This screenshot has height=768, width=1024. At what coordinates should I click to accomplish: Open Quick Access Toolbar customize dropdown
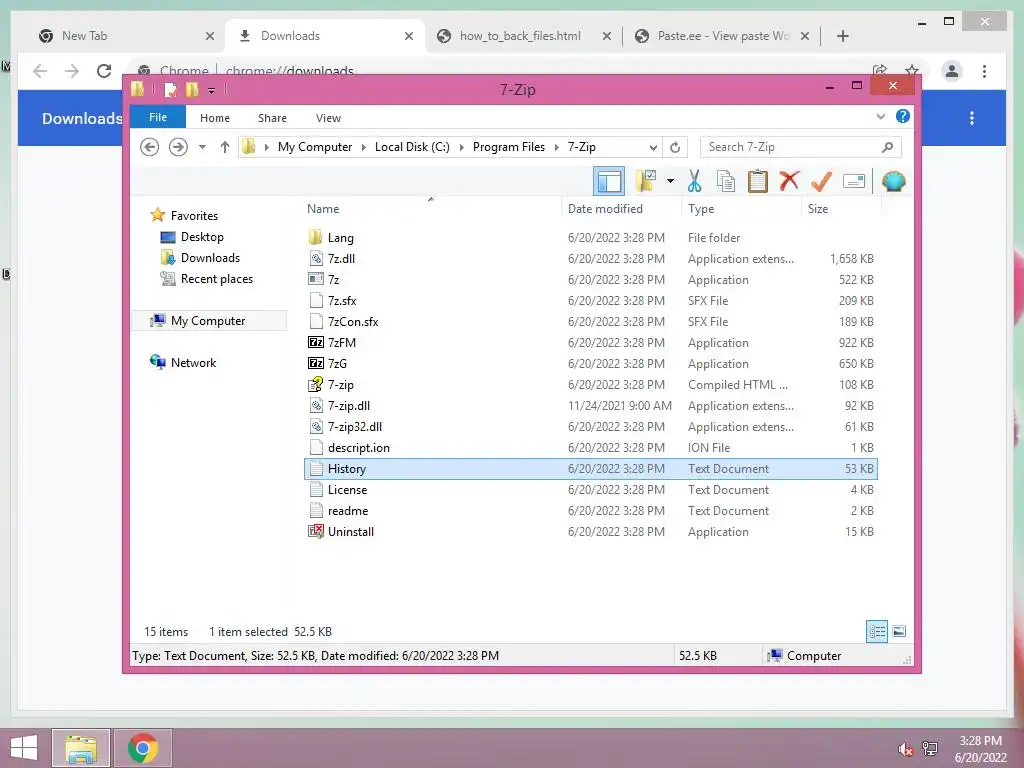[x=211, y=90]
